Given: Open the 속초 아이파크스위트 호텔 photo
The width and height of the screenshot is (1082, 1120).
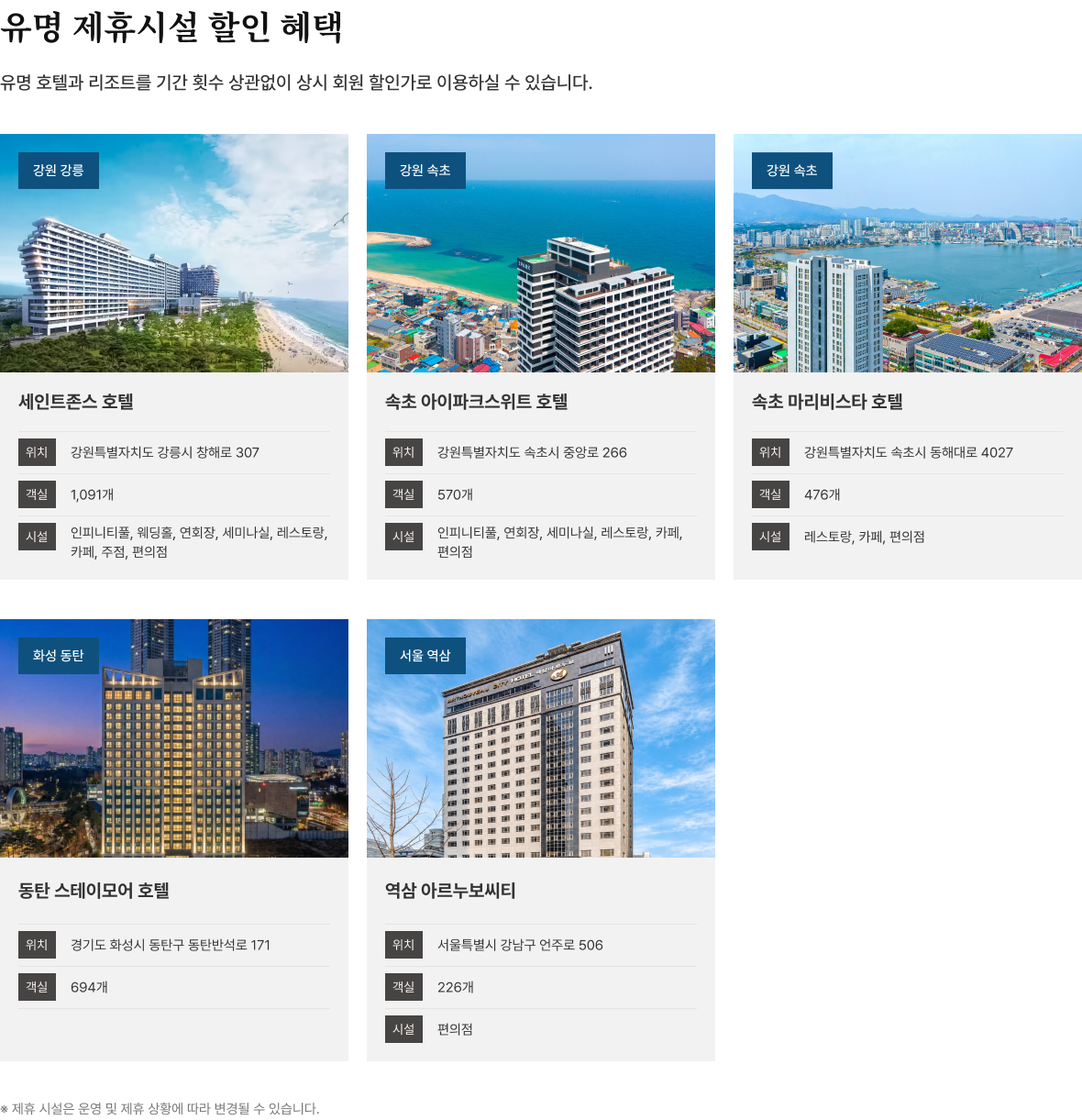Looking at the screenshot, I should 541,253.
